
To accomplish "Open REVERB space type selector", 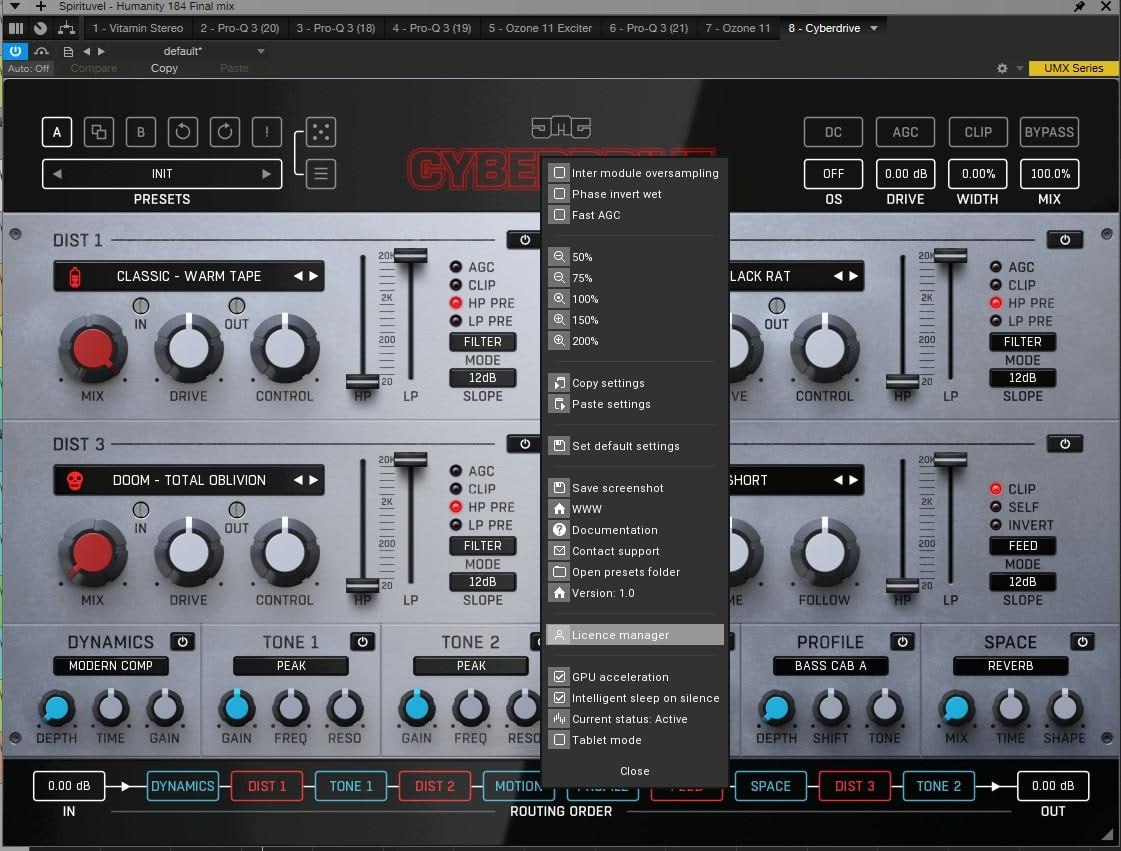I will 1010,666.
